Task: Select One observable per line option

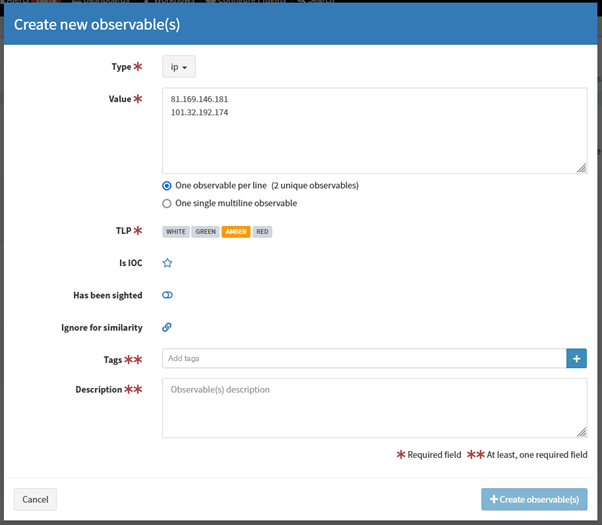Action: click(x=166, y=186)
